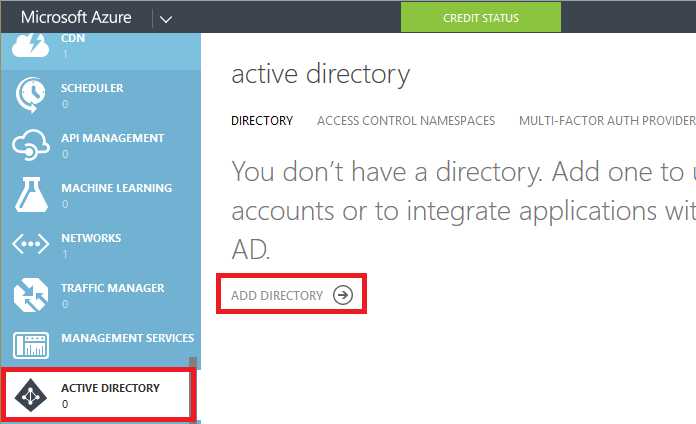Open the Multi-Factor Auth Providers tab
The width and height of the screenshot is (696, 424).
point(607,121)
